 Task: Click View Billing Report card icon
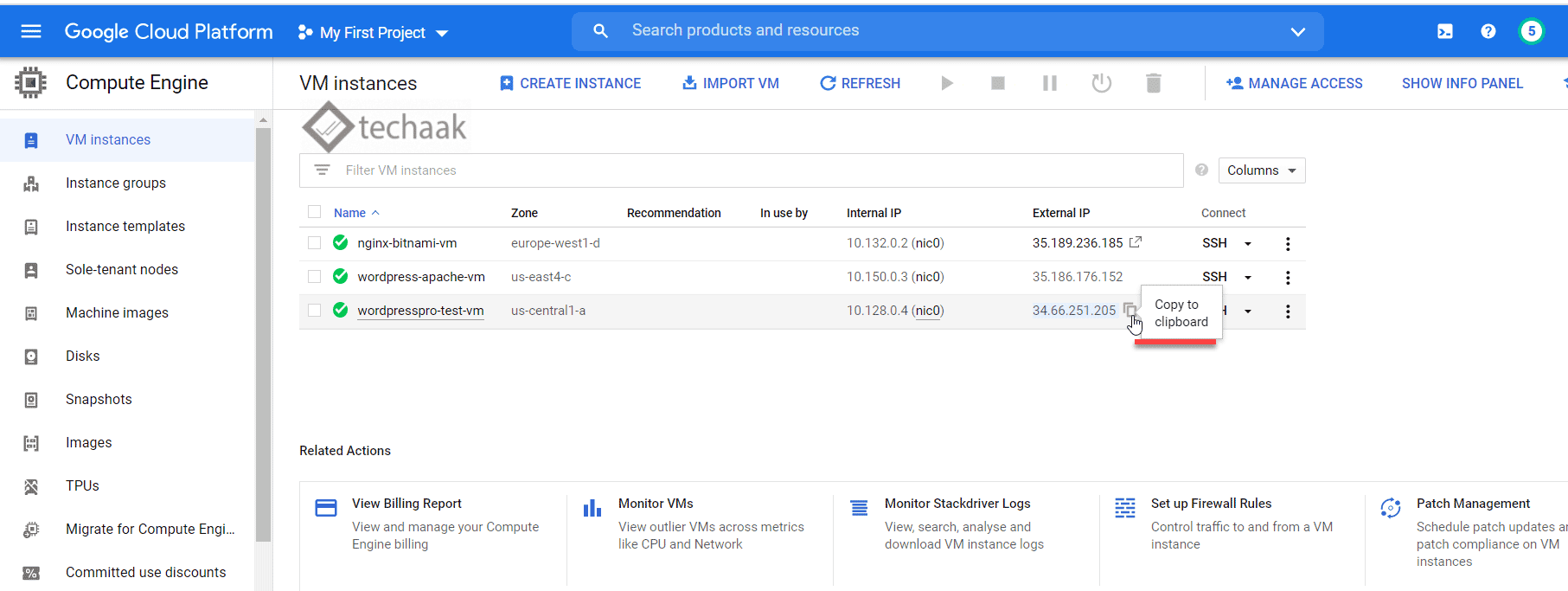326,508
